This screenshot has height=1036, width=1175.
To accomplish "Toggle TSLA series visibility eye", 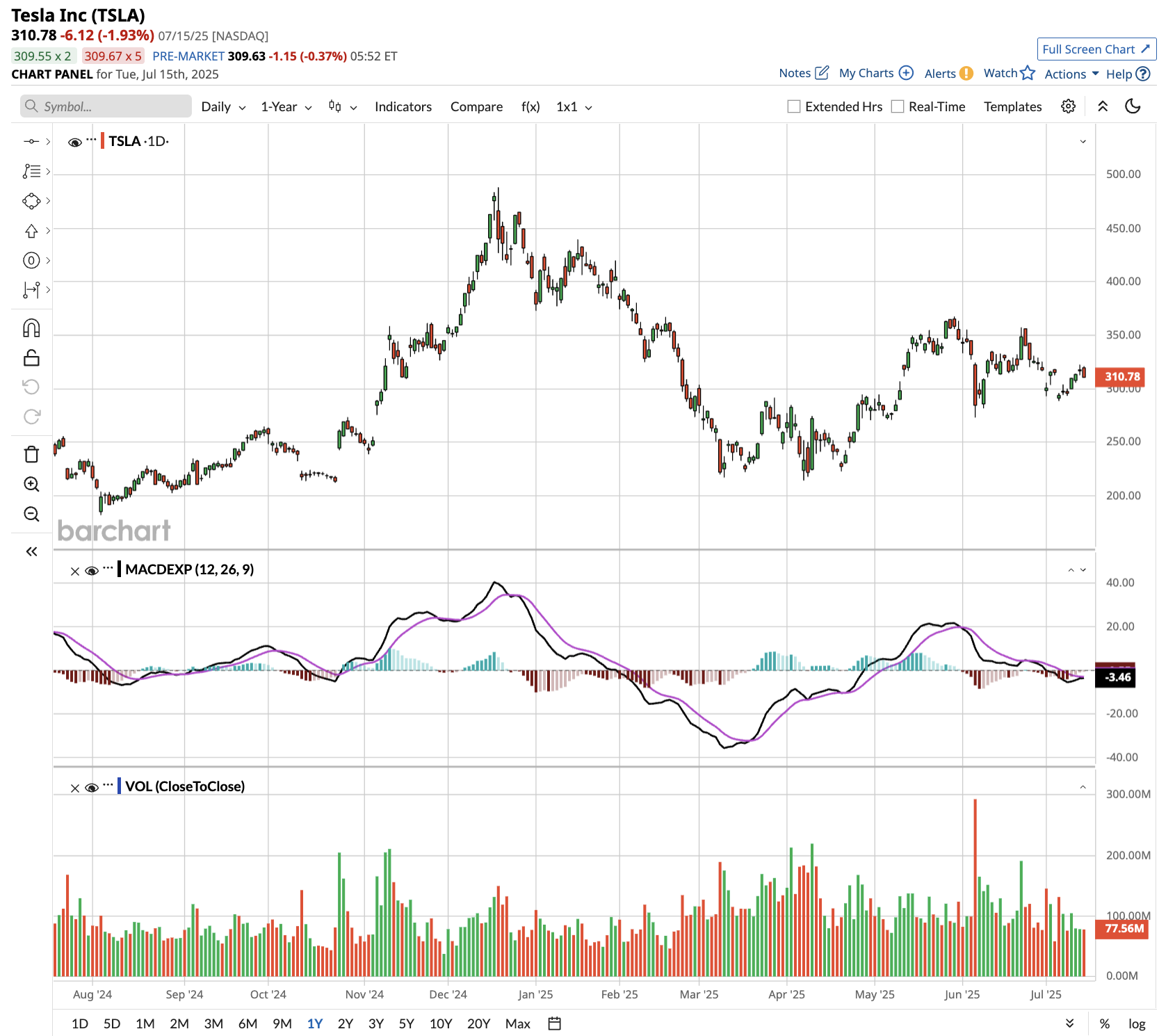I will click(75, 143).
